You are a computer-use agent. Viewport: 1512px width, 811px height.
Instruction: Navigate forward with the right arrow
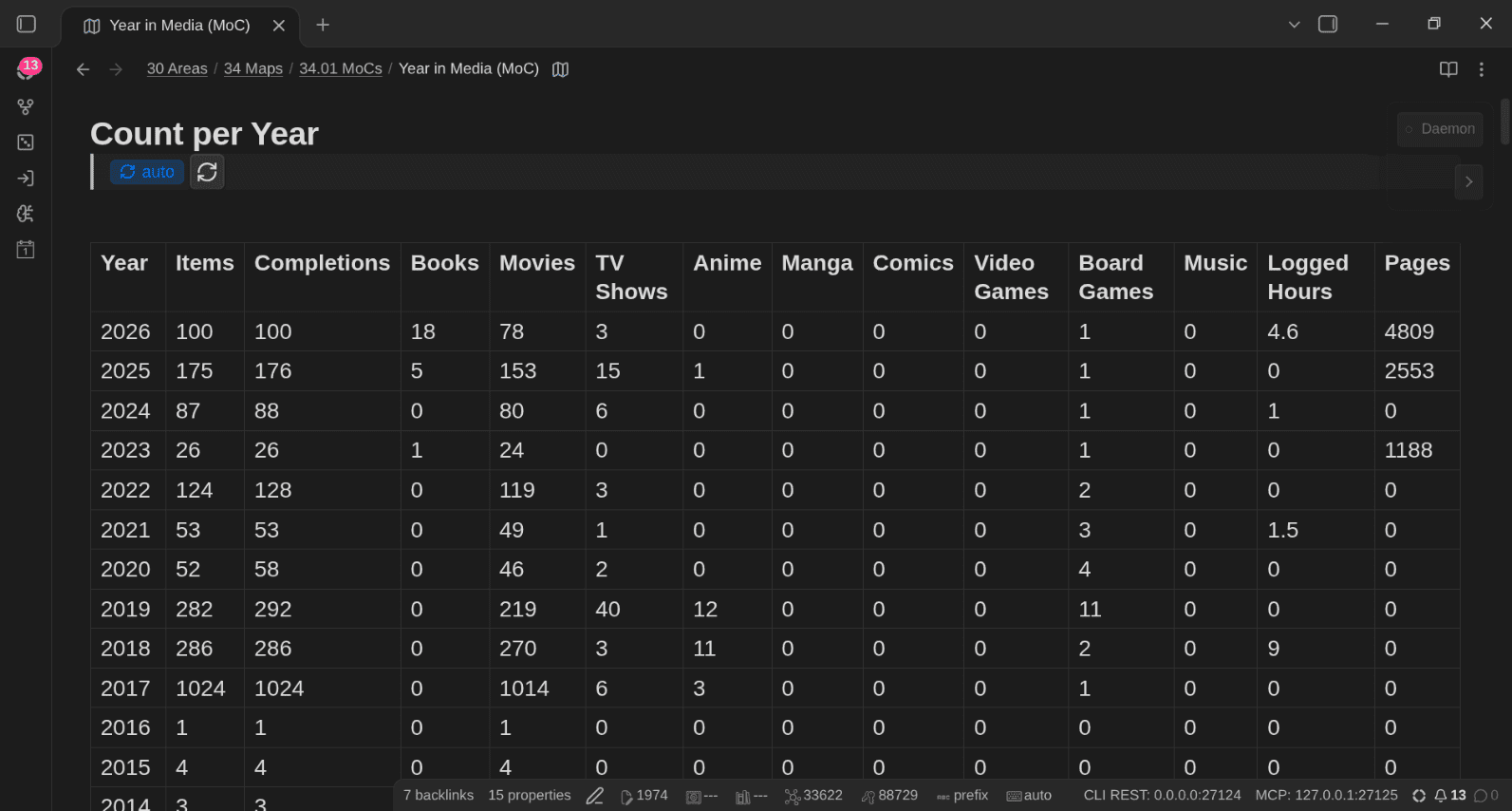tap(116, 69)
